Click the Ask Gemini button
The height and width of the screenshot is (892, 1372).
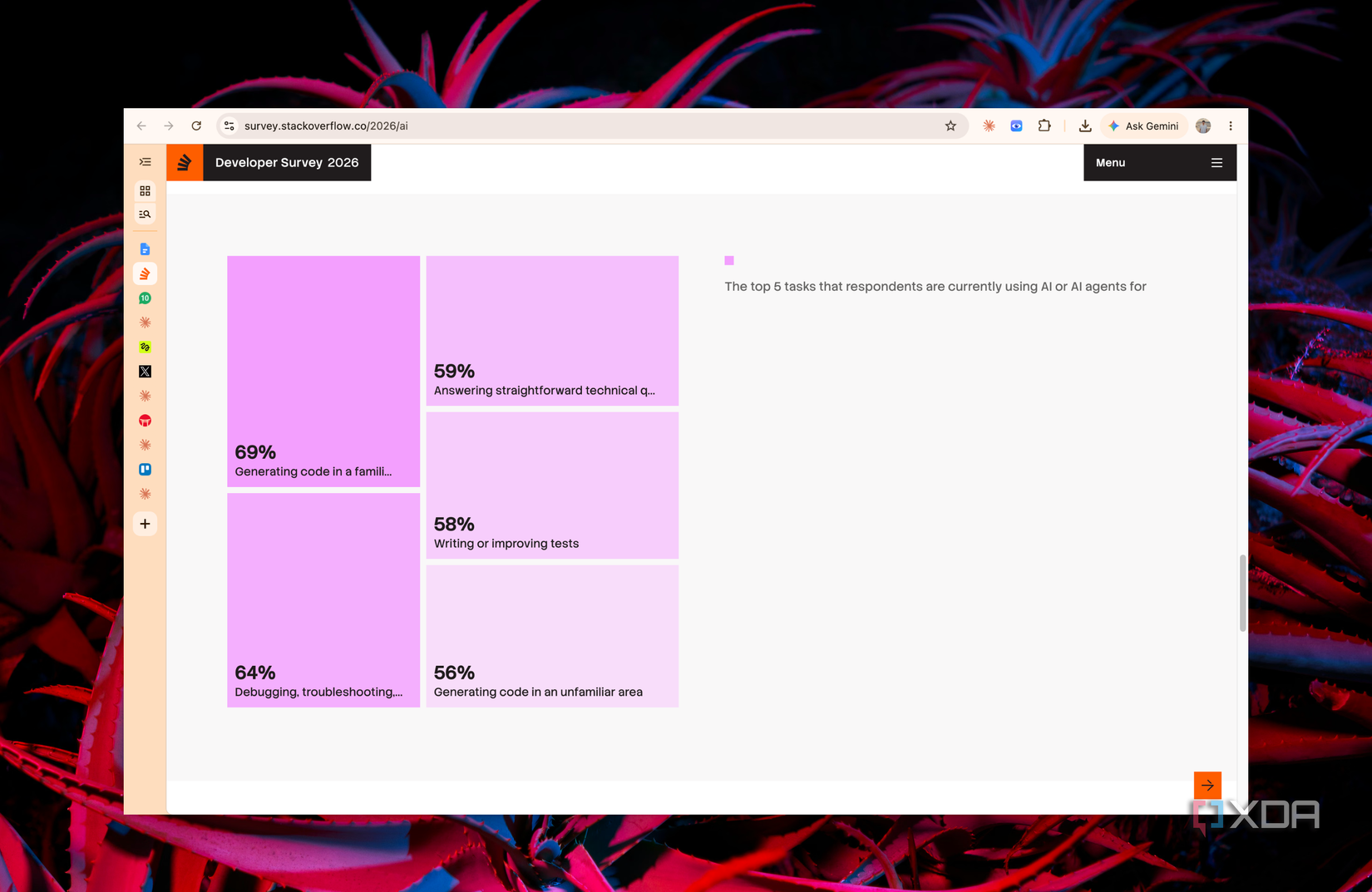1144,126
